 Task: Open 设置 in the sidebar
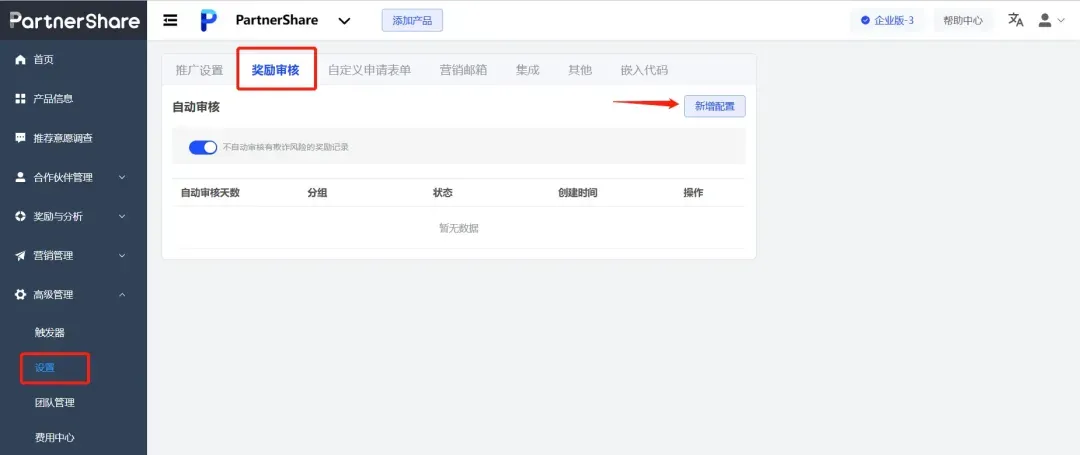click(x=45, y=368)
